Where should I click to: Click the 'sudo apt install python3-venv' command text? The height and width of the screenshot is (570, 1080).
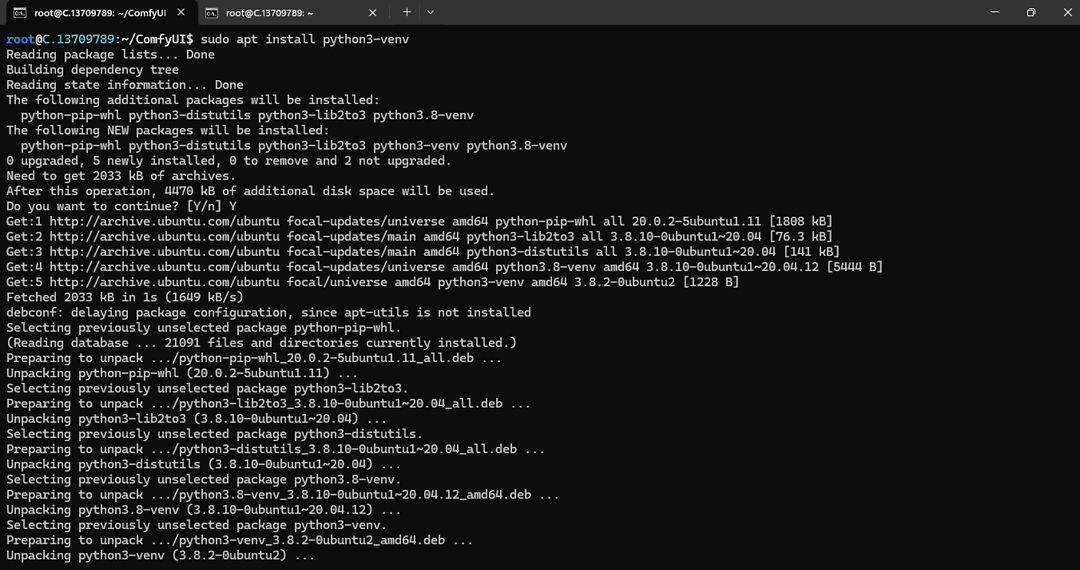coord(305,39)
